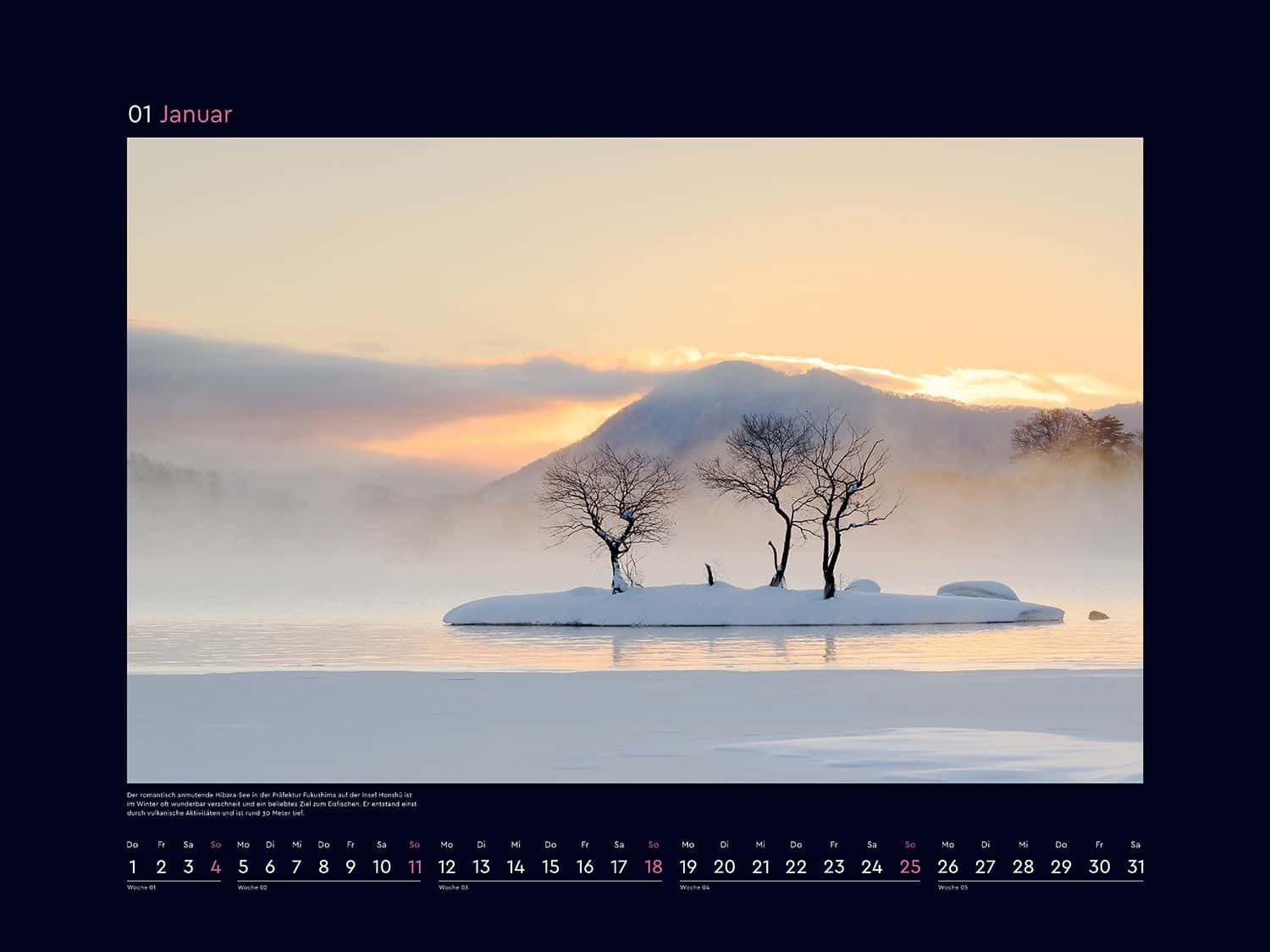
Task: Click the 'Fr' weekday label above date 2
Action: pyautogui.click(x=161, y=845)
